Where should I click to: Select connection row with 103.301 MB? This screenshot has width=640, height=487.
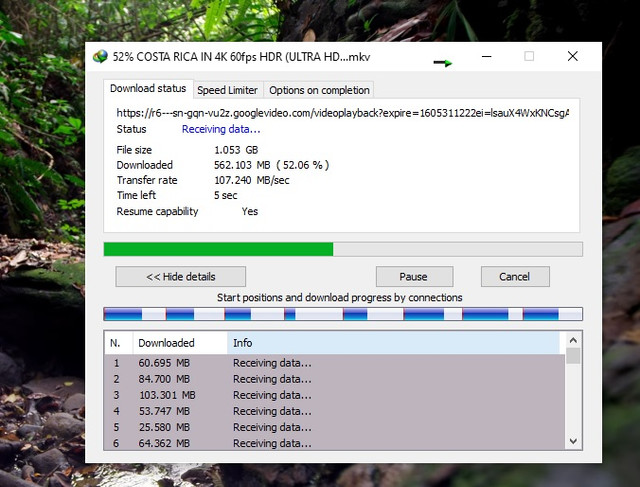[x=335, y=395]
